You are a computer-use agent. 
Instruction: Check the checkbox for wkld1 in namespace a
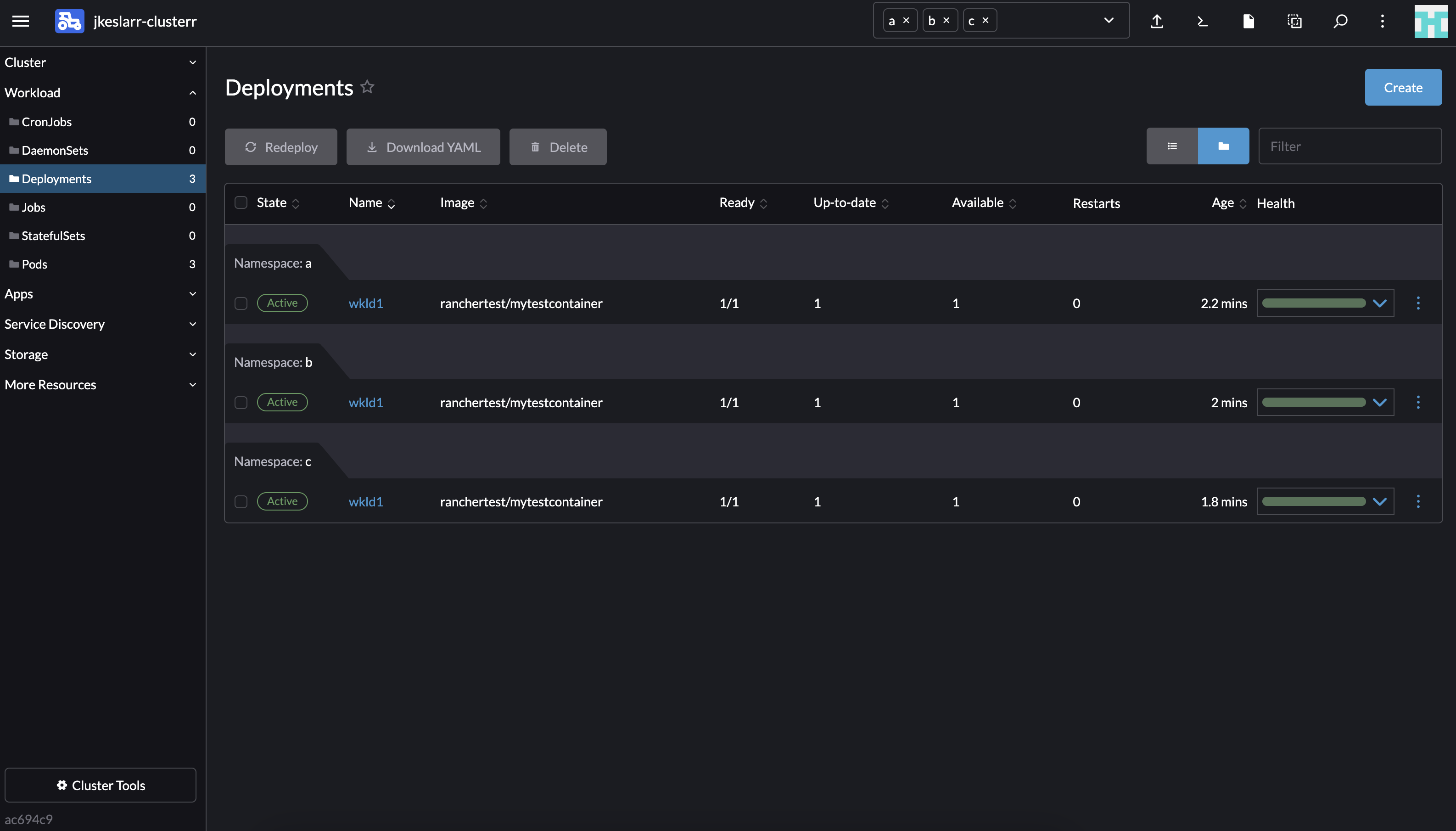pos(240,303)
